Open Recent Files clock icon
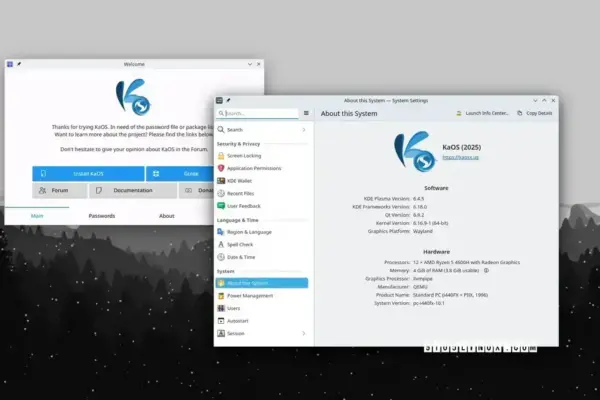600x400 pixels. pyautogui.click(x=221, y=193)
